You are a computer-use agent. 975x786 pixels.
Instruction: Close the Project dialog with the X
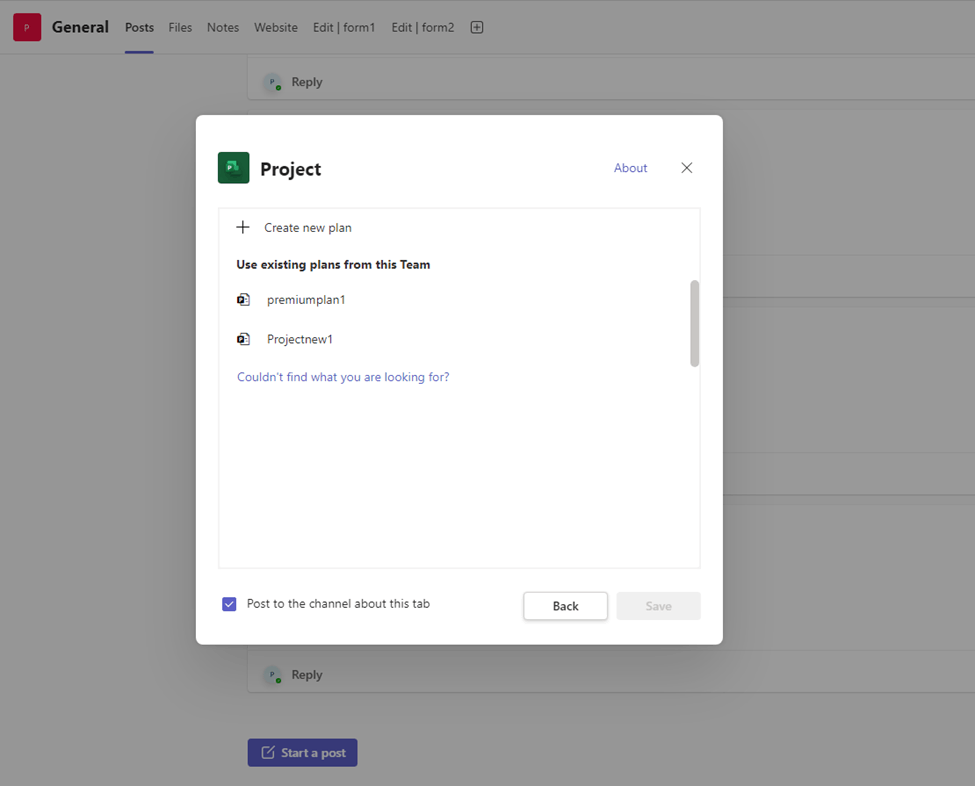point(686,168)
